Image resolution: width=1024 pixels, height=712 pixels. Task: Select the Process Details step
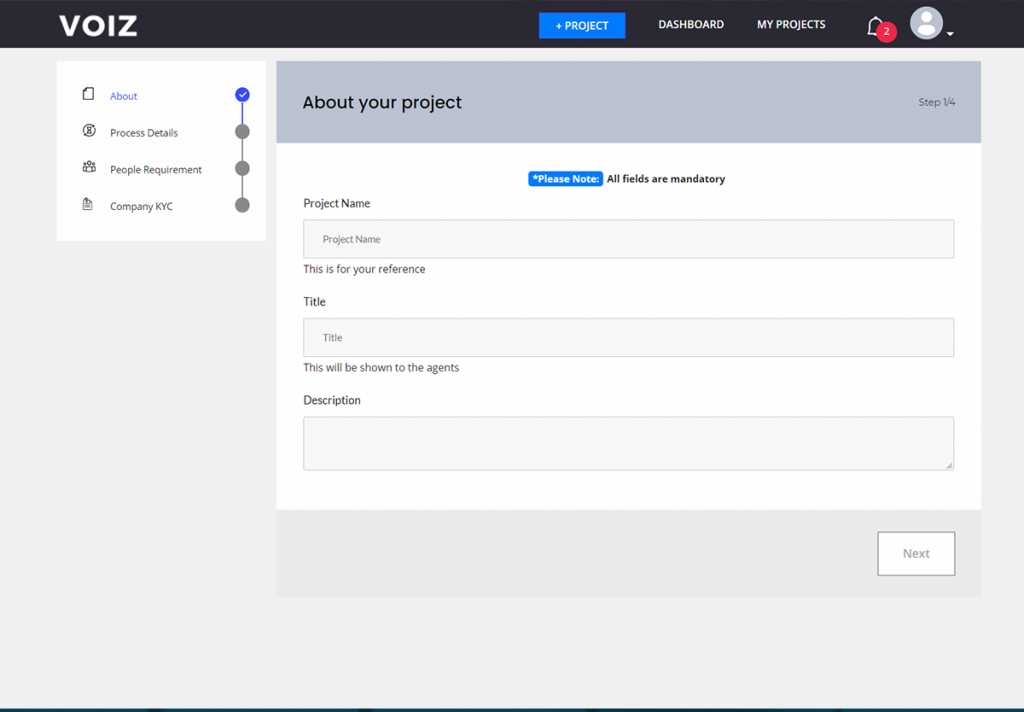[144, 133]
